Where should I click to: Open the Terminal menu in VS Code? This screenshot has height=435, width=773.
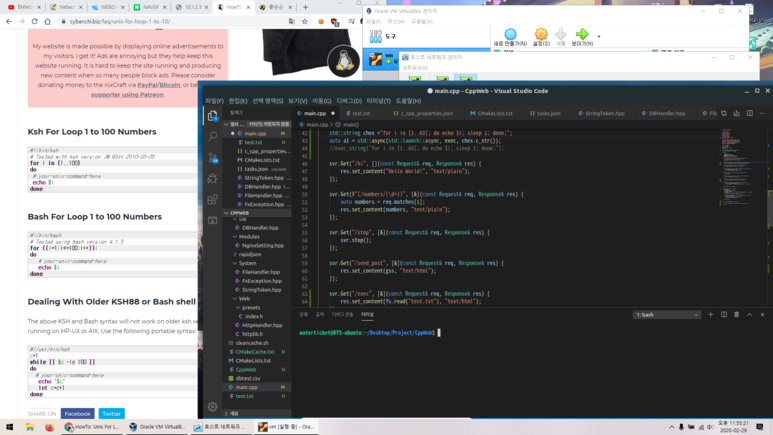tap(379, 101)
